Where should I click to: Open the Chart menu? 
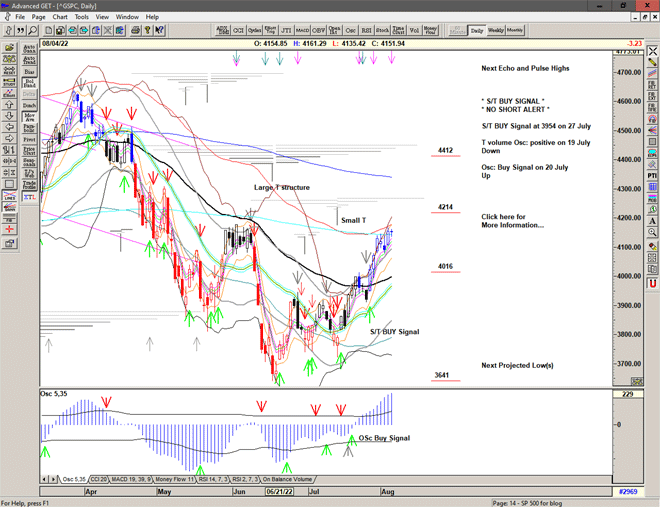click(61, 17)
